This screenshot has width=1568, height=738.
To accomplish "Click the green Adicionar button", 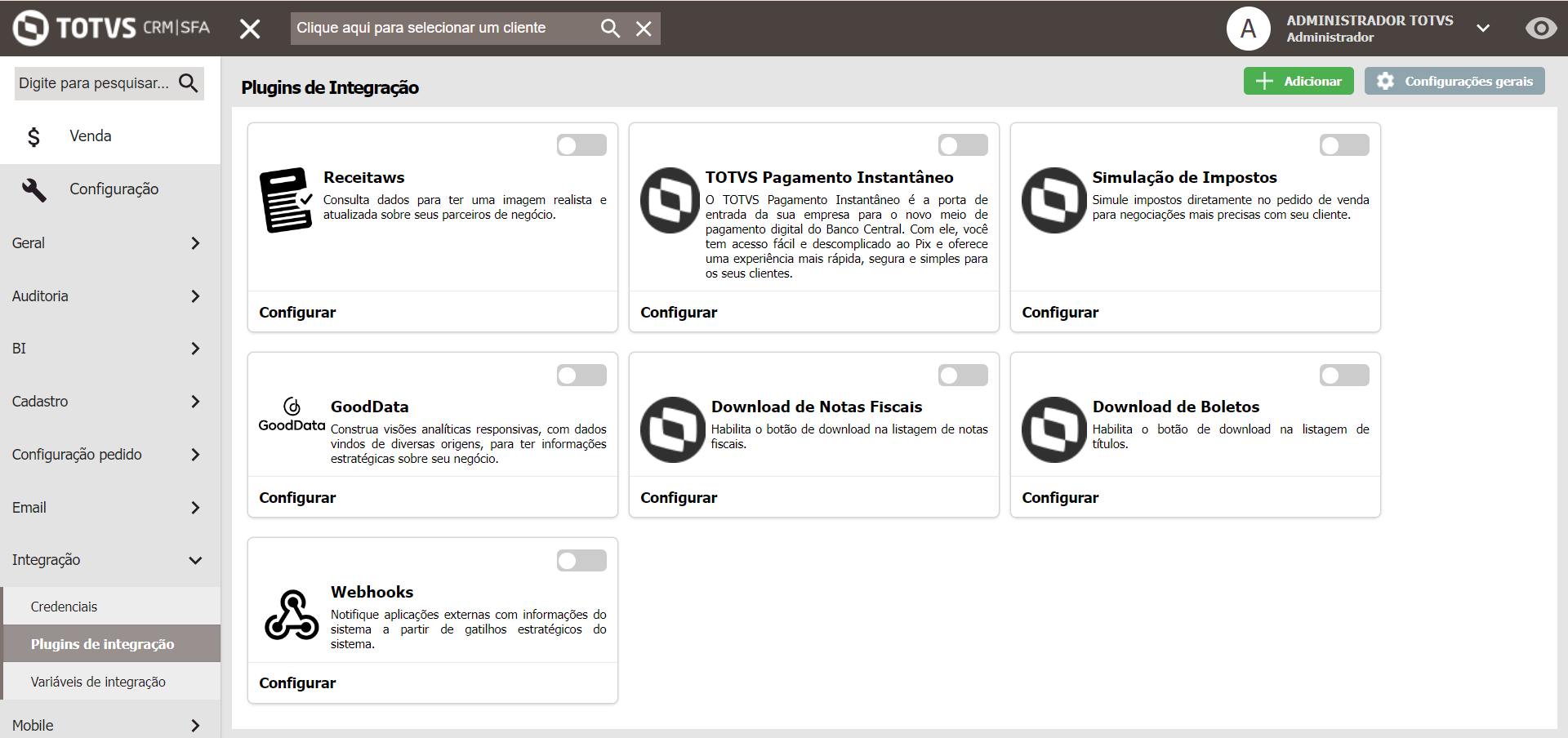I will coord(1298,82).
